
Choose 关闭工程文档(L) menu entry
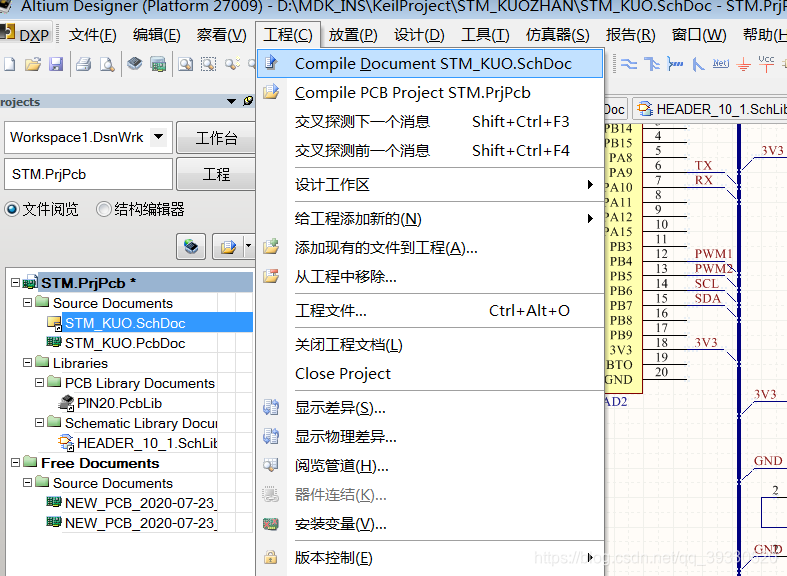pos(431,345)
